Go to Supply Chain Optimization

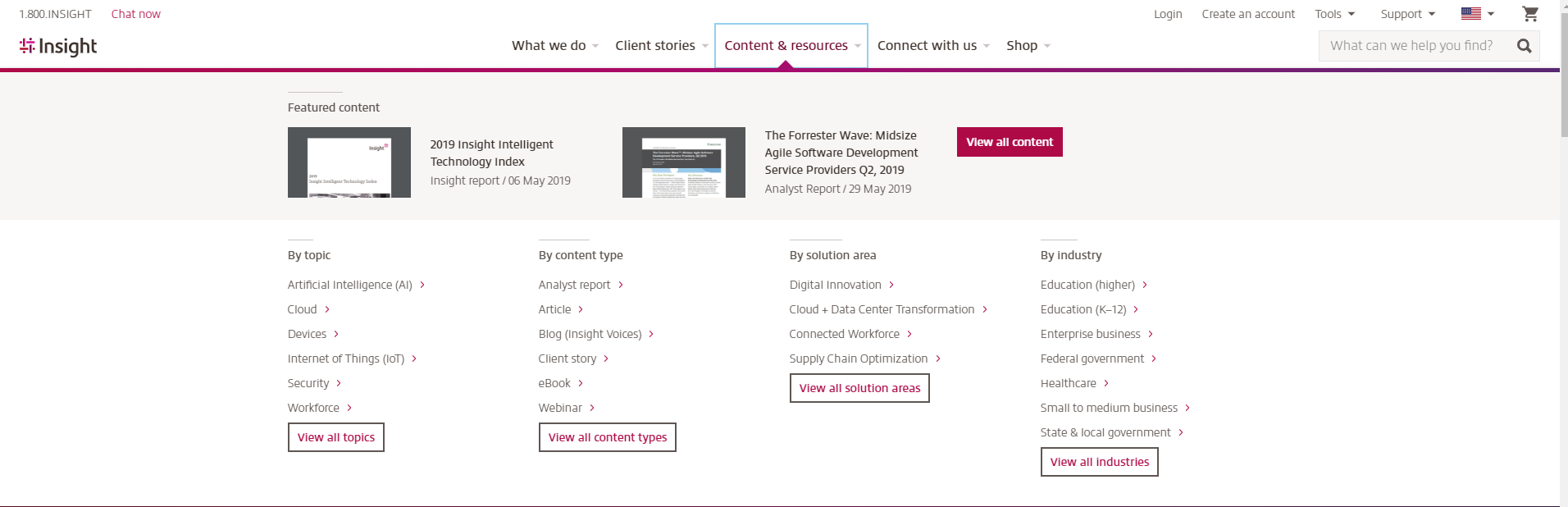(858, 359)
